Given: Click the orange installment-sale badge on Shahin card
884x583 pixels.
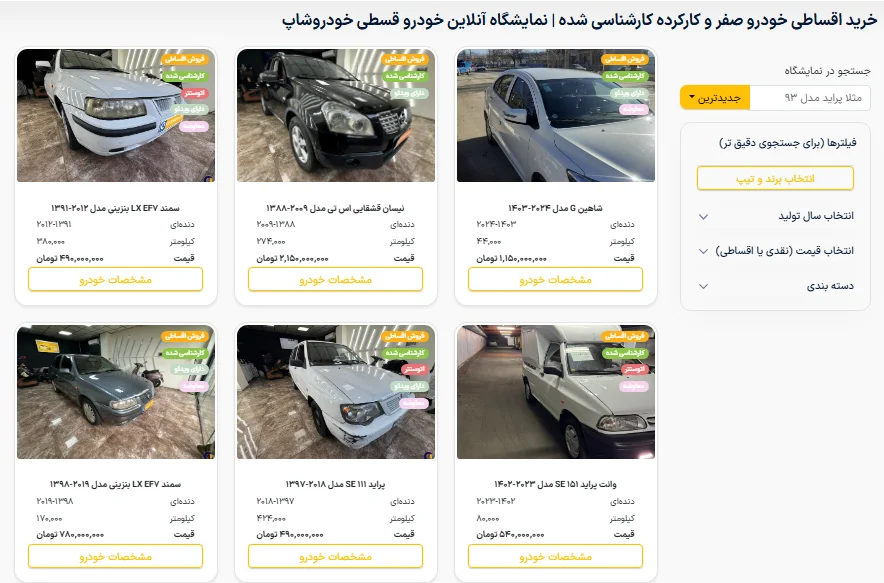Looking at the screenshot, I should point(625,59).
